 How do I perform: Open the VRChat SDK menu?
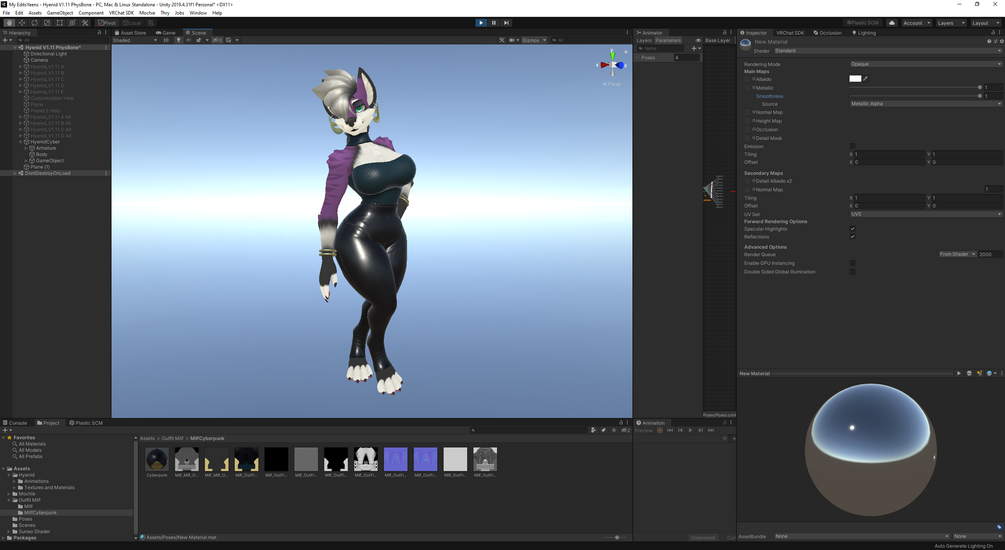point(121,13)
